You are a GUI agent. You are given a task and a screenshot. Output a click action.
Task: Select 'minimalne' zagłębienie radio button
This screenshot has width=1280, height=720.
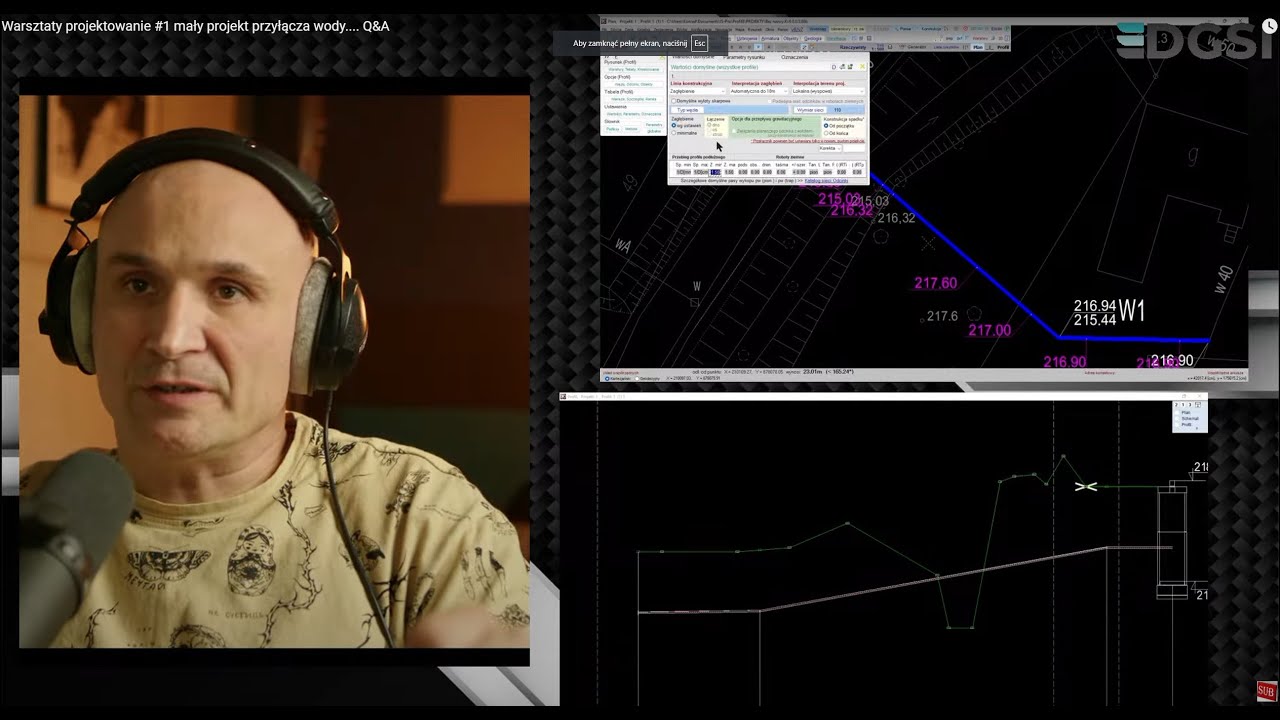pyautogui.click(x=673, y=132)
